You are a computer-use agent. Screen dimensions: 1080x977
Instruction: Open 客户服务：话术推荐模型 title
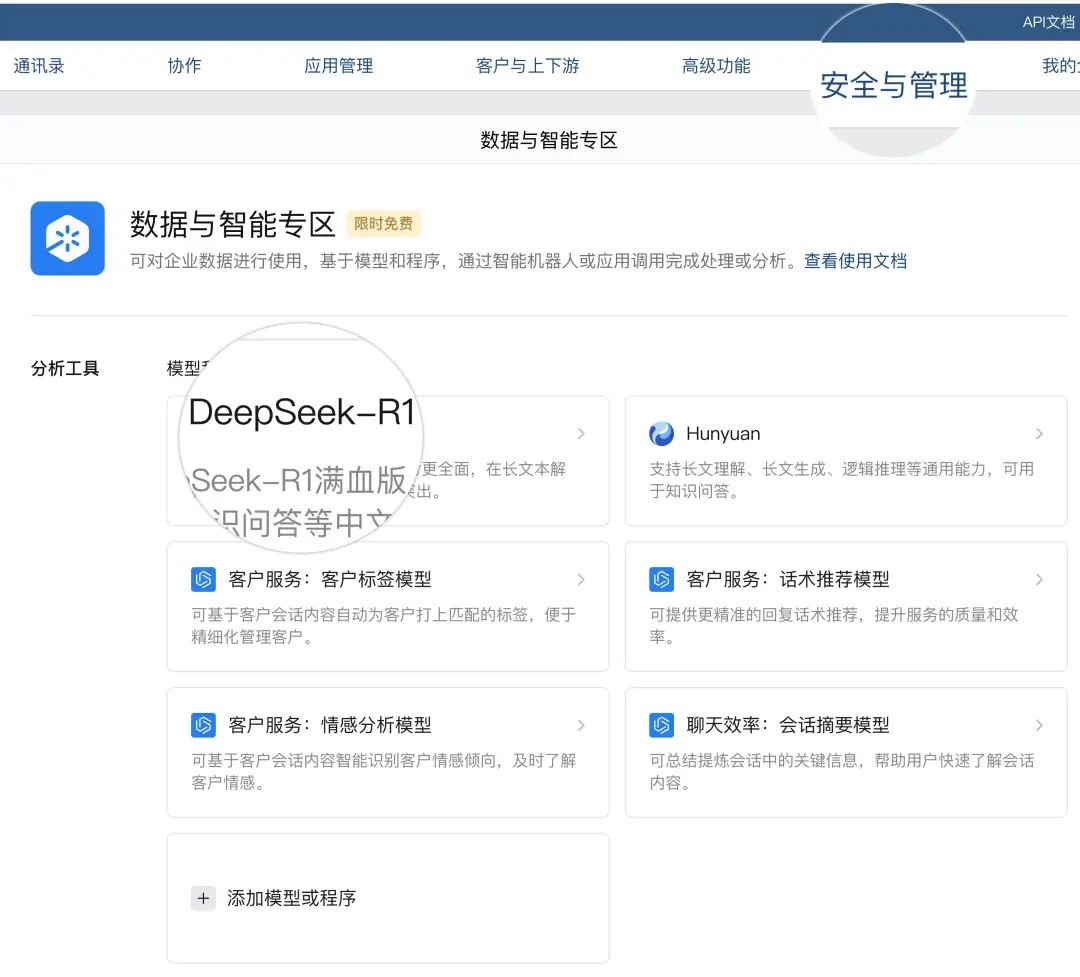point(788,579)
